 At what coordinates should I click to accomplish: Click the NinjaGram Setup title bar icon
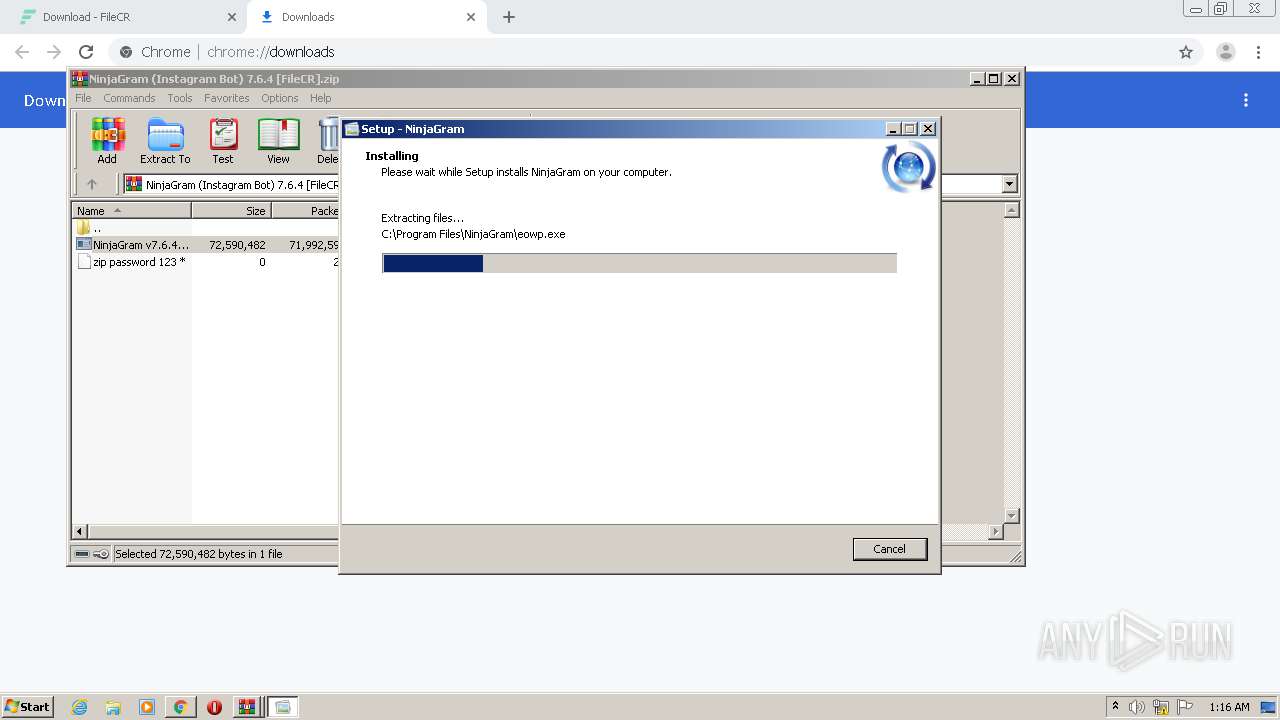tap(352, 129)
